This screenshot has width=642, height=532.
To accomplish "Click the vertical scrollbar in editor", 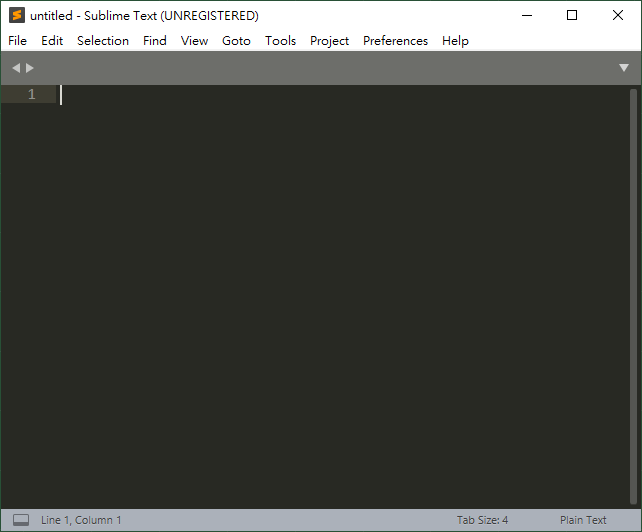I will (633, 297).
